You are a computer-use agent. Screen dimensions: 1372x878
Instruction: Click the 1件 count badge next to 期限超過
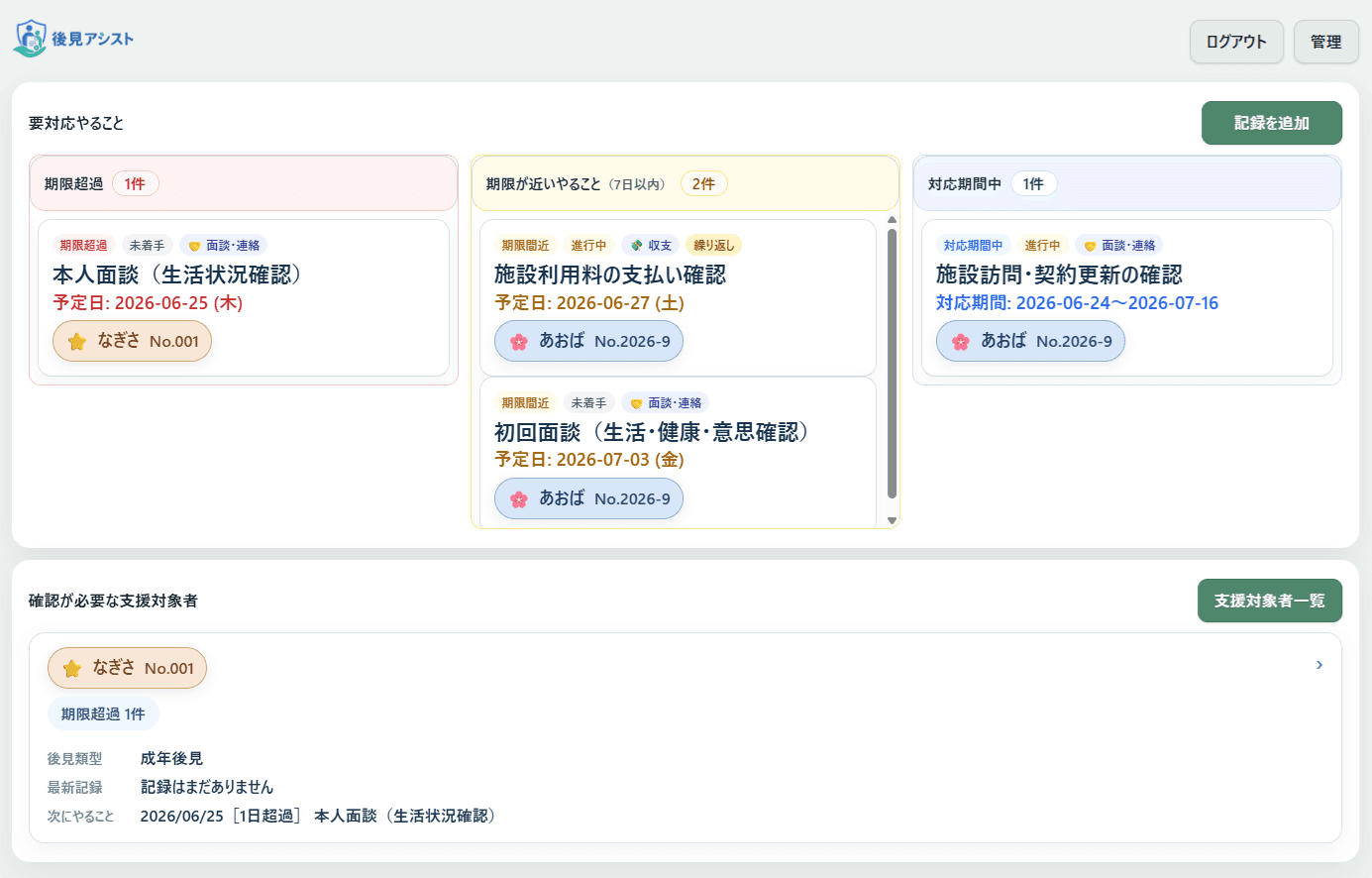point(135,183)
